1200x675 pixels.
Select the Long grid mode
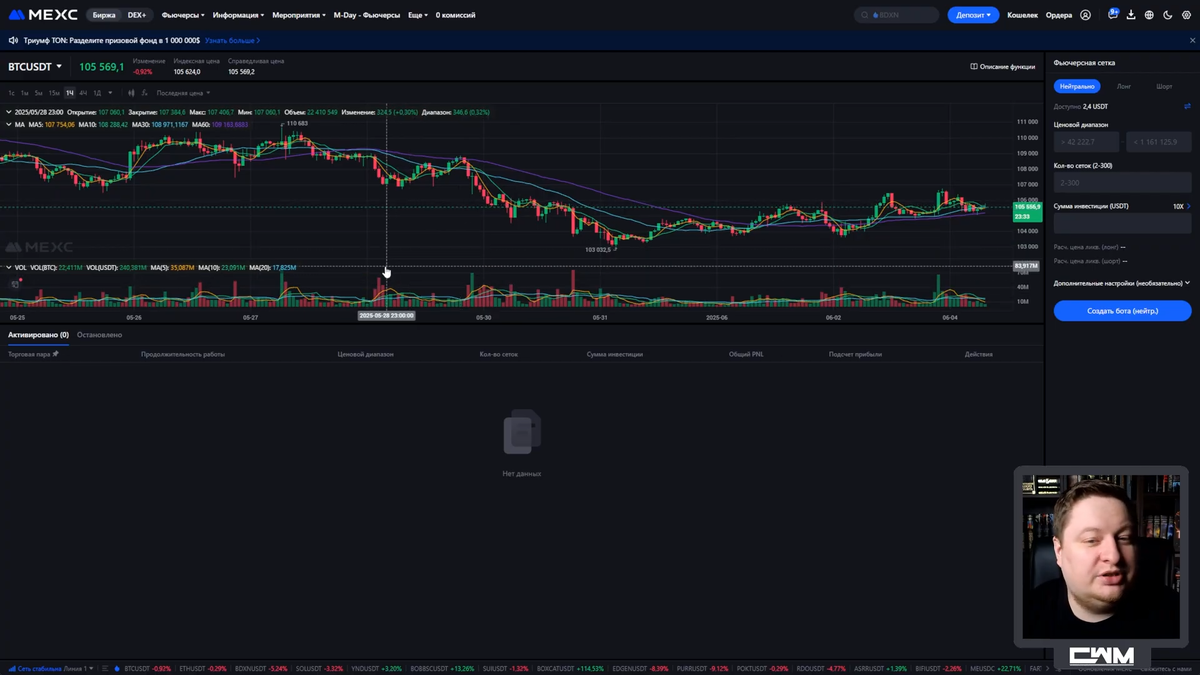(x=1124, y=87)
